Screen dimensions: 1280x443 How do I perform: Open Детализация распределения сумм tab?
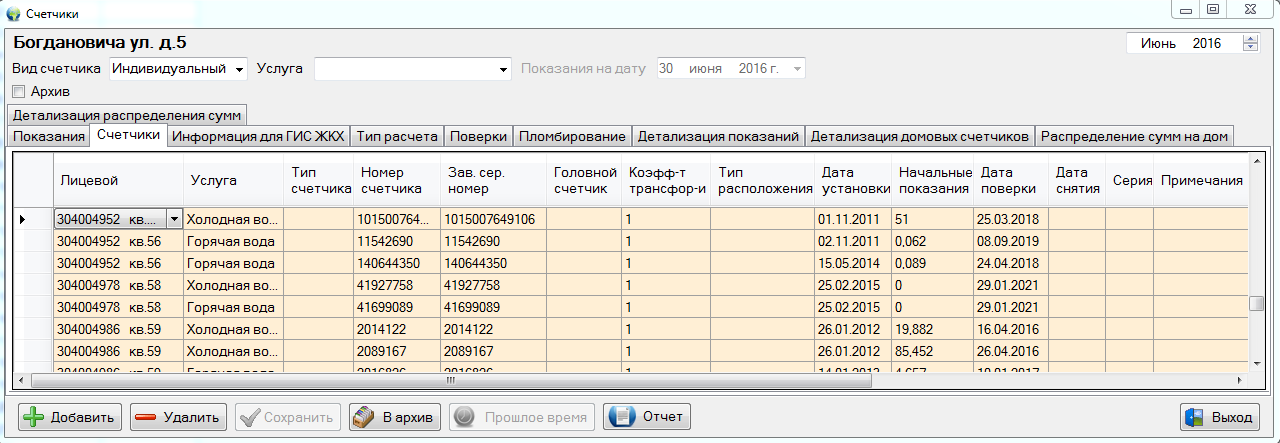point(127,115)
